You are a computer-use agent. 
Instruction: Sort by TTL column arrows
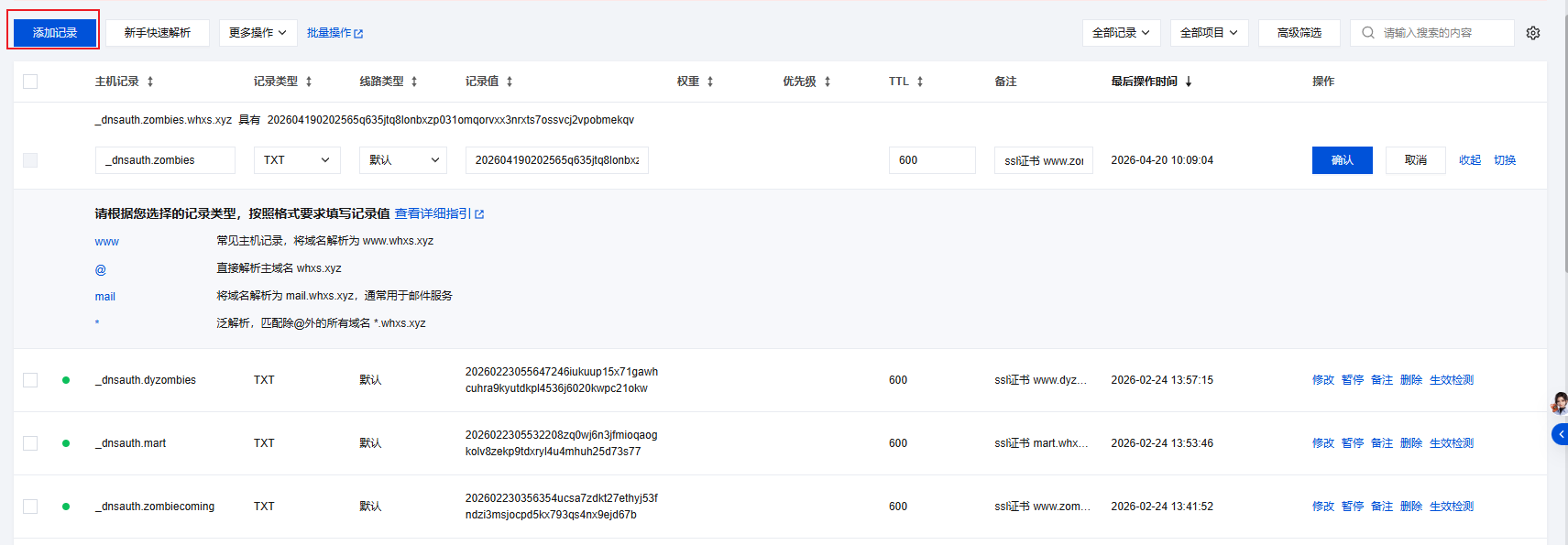tap(920, 82)
